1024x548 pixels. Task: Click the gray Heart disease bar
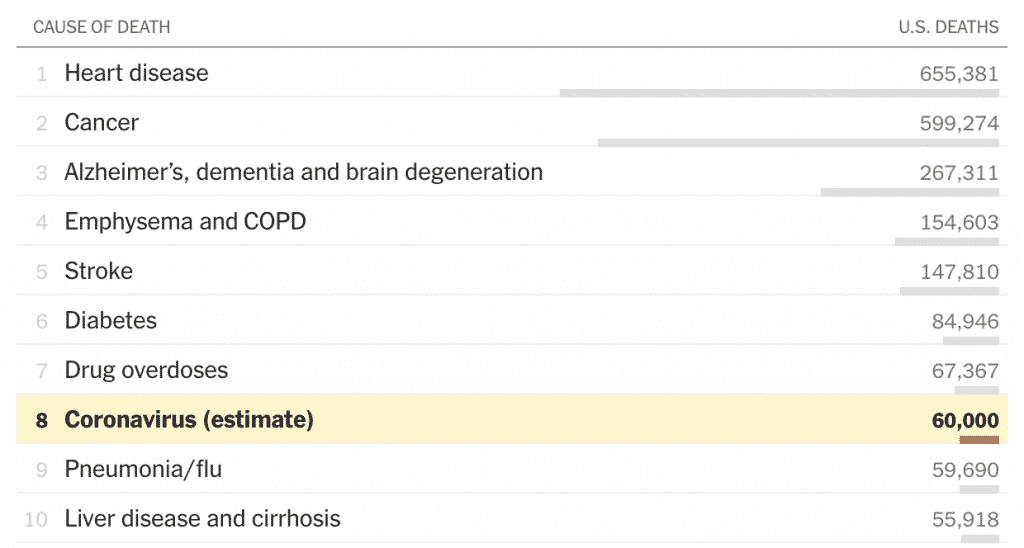click(x=779, y=93)
